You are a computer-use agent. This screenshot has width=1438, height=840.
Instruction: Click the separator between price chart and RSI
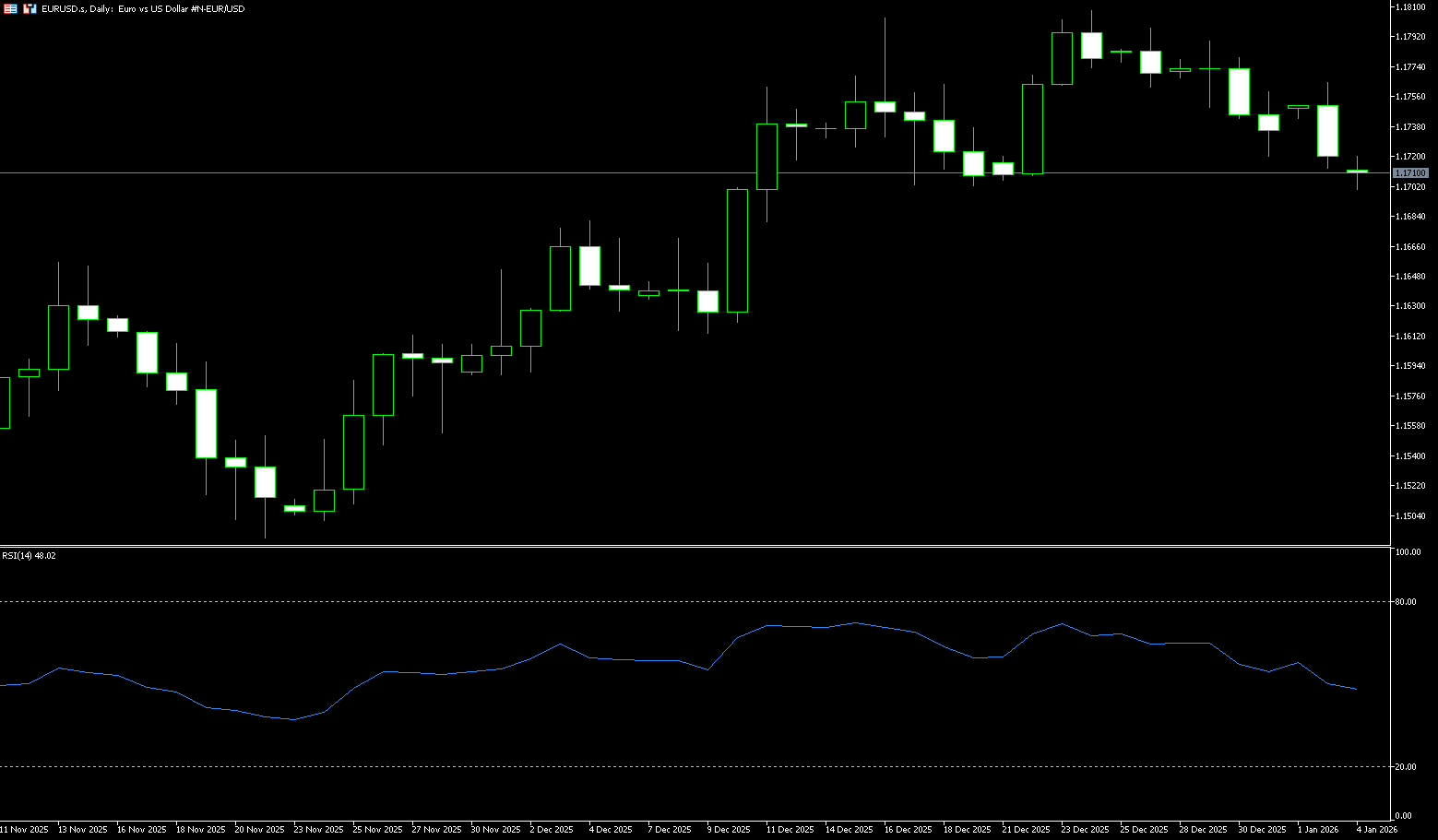coord(692,547)
